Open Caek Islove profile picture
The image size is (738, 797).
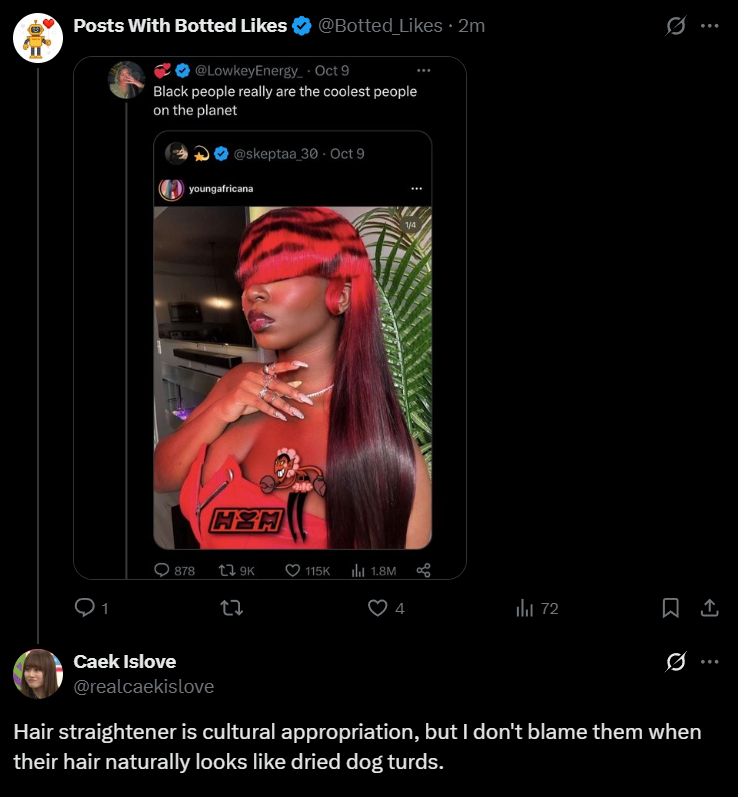tap(38, 673)
